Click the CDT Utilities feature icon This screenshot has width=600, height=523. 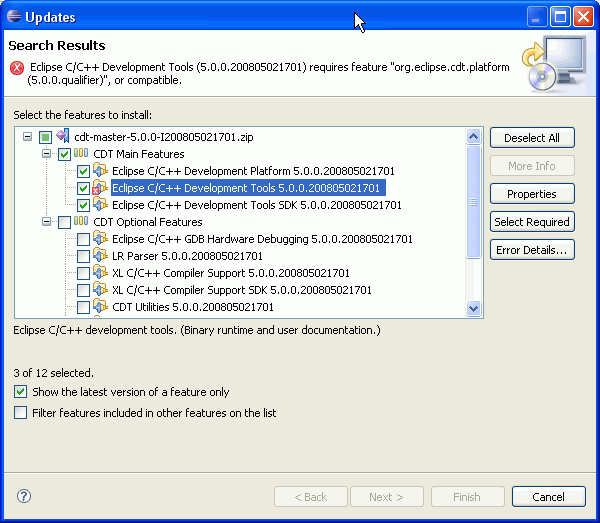tap(100, 306)
